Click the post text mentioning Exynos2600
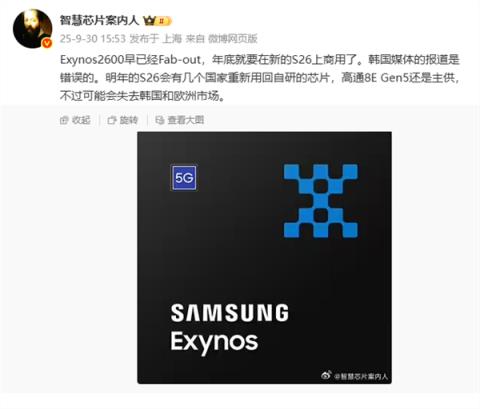This screenshot has height=409, width=480. pos(260,78)
